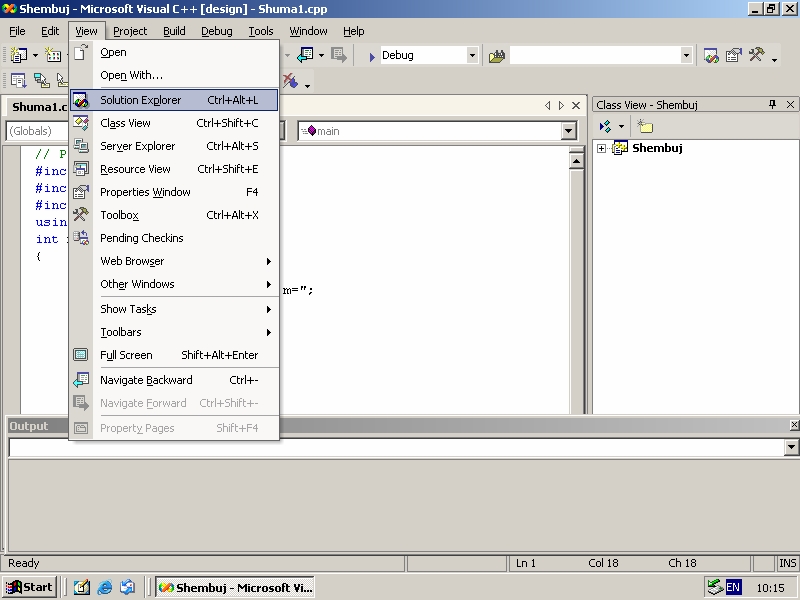Image resolution: width=800 pixels, height=600 pixels.
Task: Click the INS status bar indicator
Action: [787, 563]
